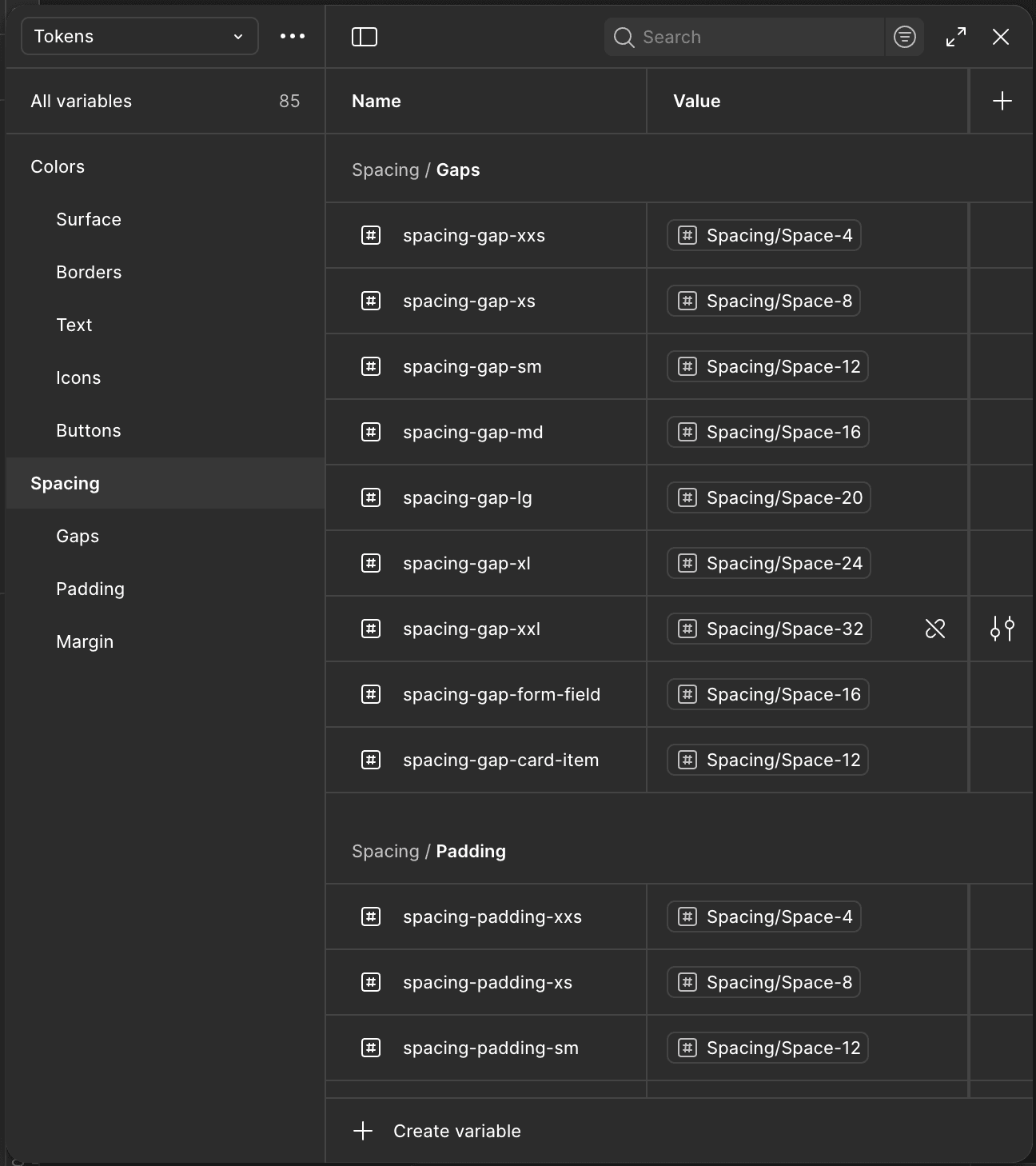Open Spacing/Space-8 chip for spacing-padding-xs

[764, 982]
